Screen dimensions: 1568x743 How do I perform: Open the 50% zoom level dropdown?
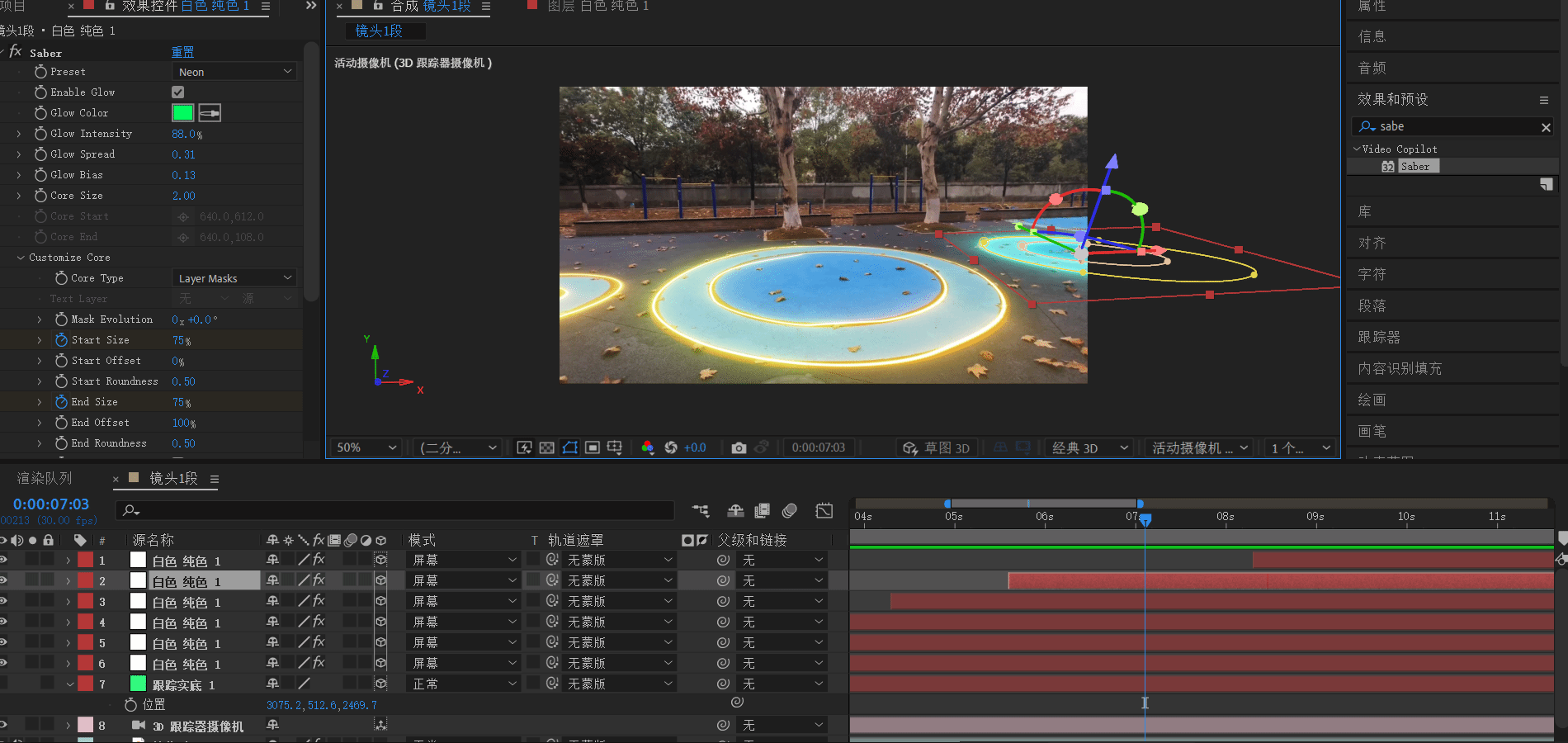[x=366, y=447]
